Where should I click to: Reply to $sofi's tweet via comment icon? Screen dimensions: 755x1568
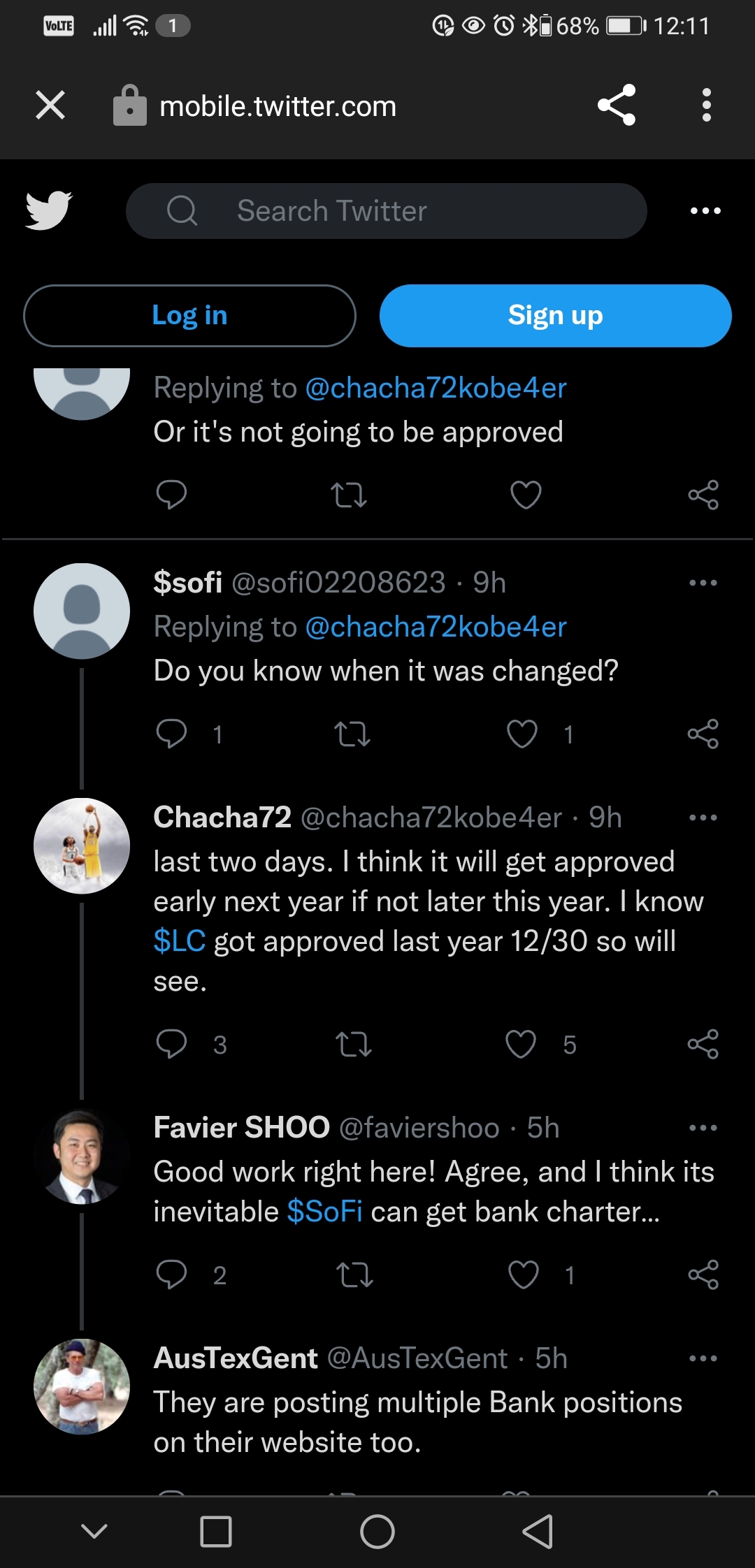click(171, 734)
